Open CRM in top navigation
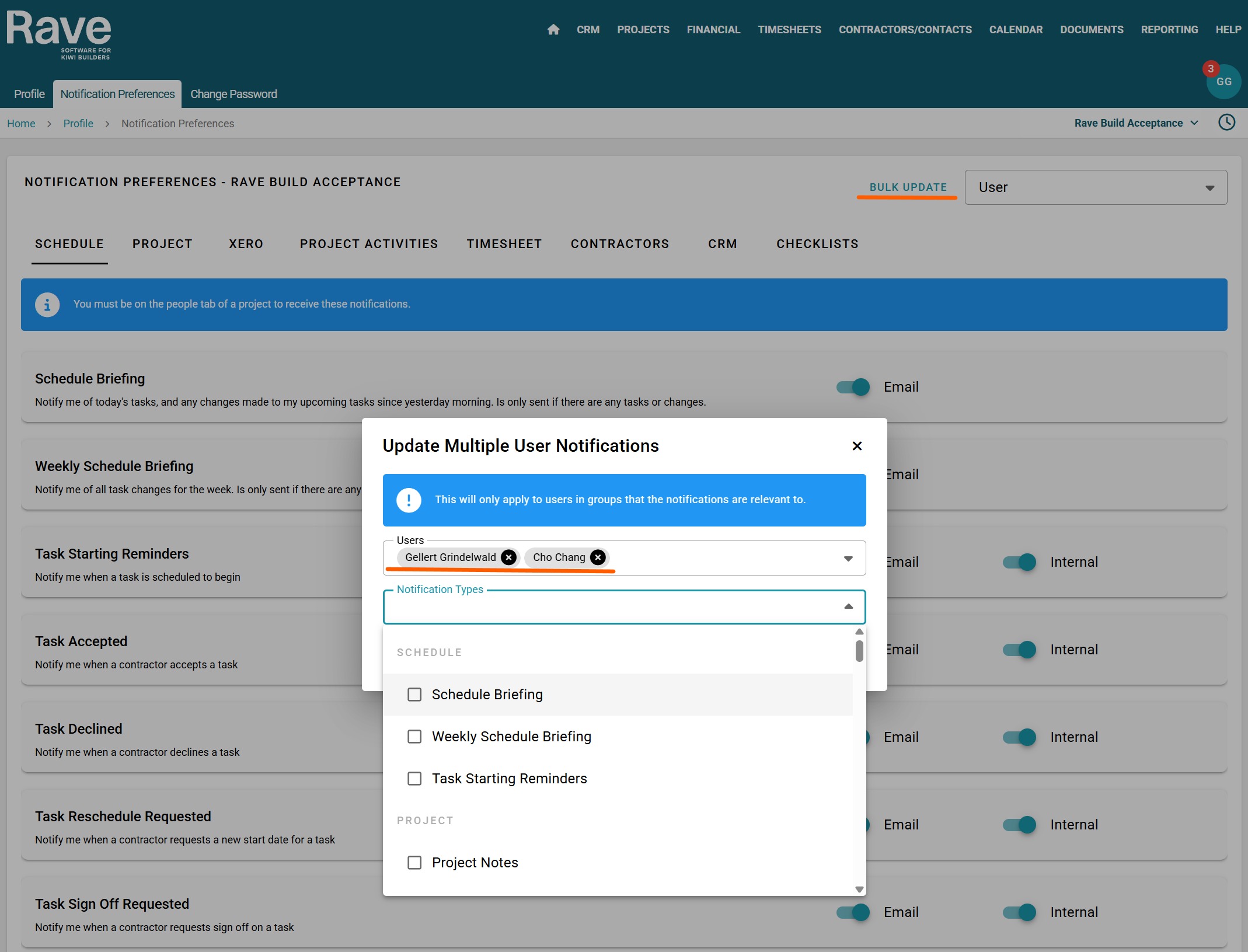Screen dimensions: 1248x952 click(588, 30)
